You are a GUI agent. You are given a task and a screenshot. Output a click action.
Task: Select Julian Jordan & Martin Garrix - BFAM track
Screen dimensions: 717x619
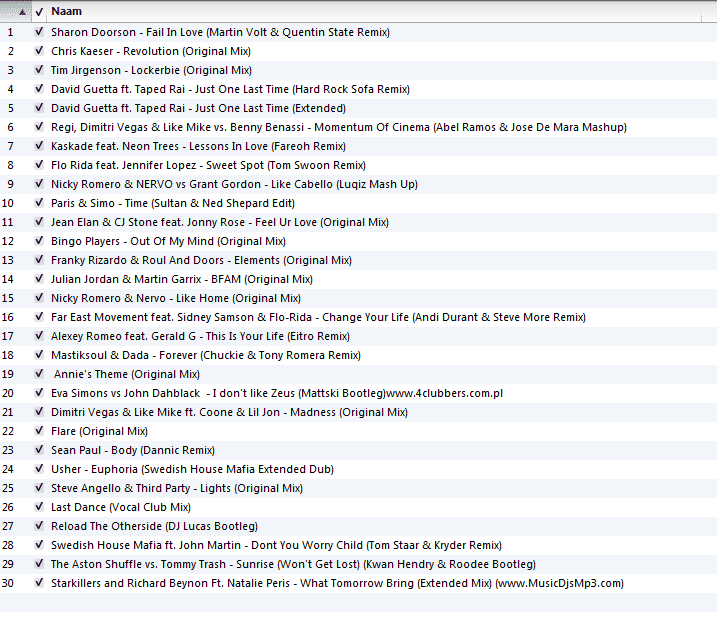pyautogui.click(x=181, y=279)
